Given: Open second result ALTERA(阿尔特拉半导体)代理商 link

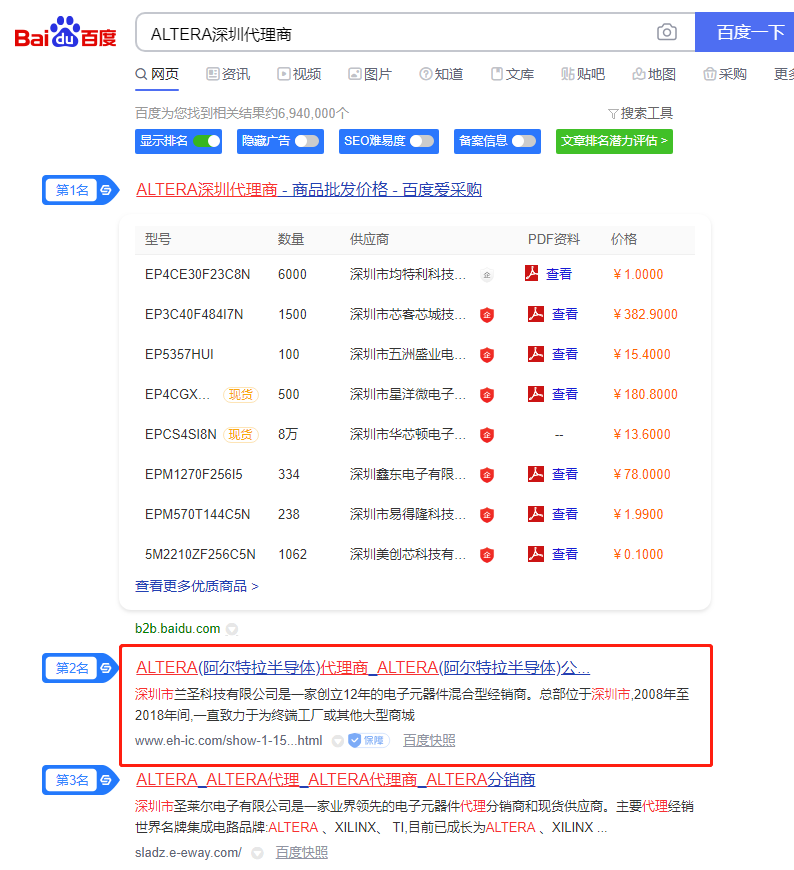Looking at the screenshot, I should tap(363, 667).
